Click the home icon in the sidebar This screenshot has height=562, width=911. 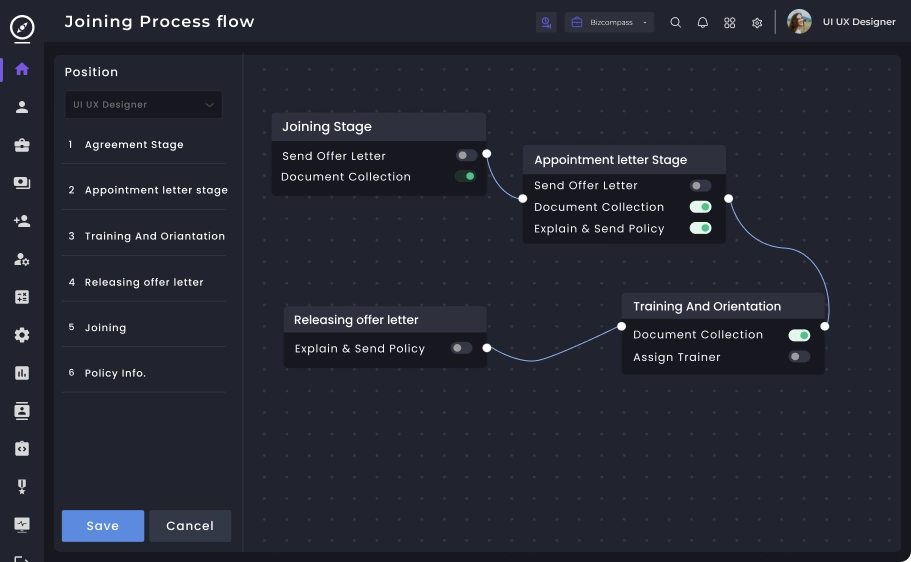pyautogui.click(x=22, y=69)
